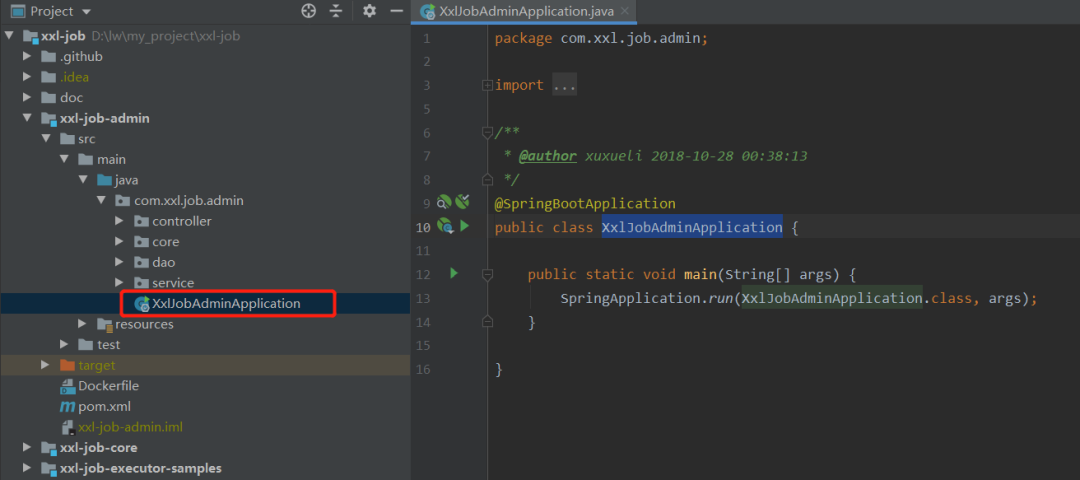The width and height of the screenshot is (1080, 480).
Task: Click the Dockerfile file icon
Action: (67, 386)
